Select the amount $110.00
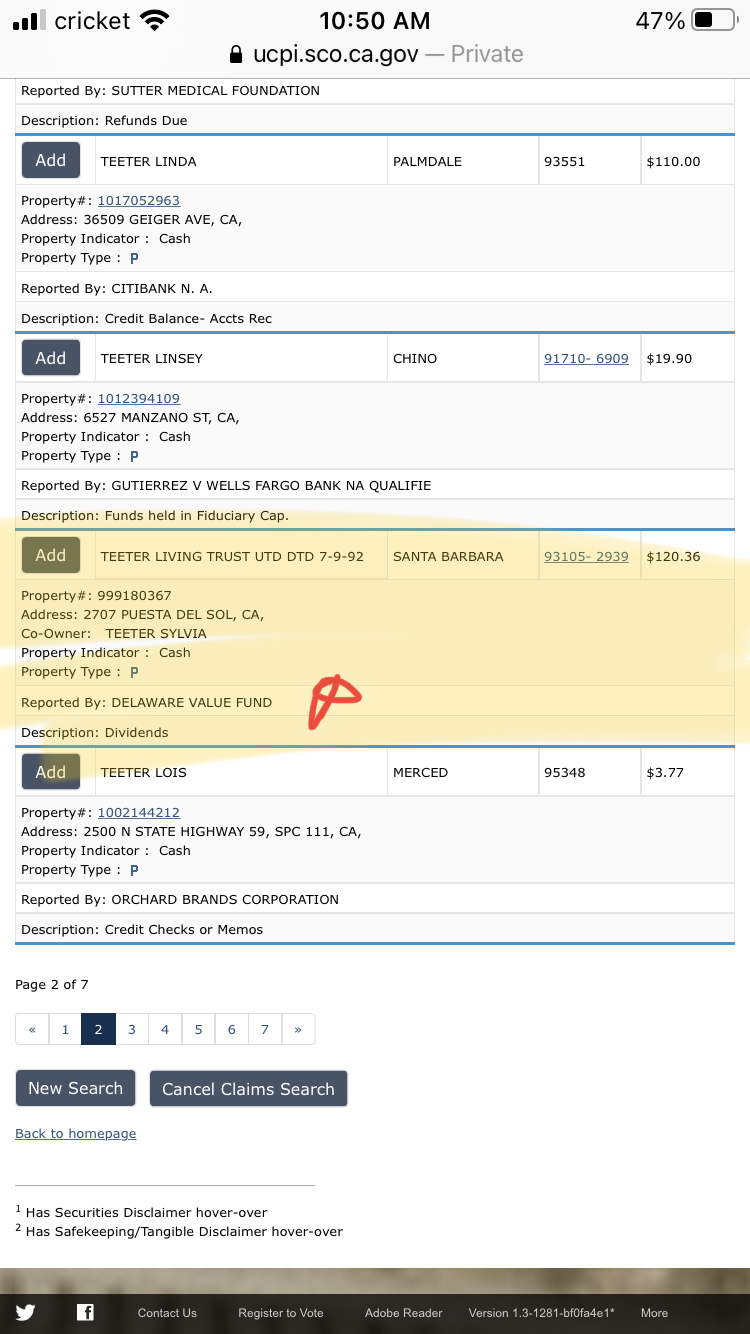 pyautogui.click(x=674, y=162)
